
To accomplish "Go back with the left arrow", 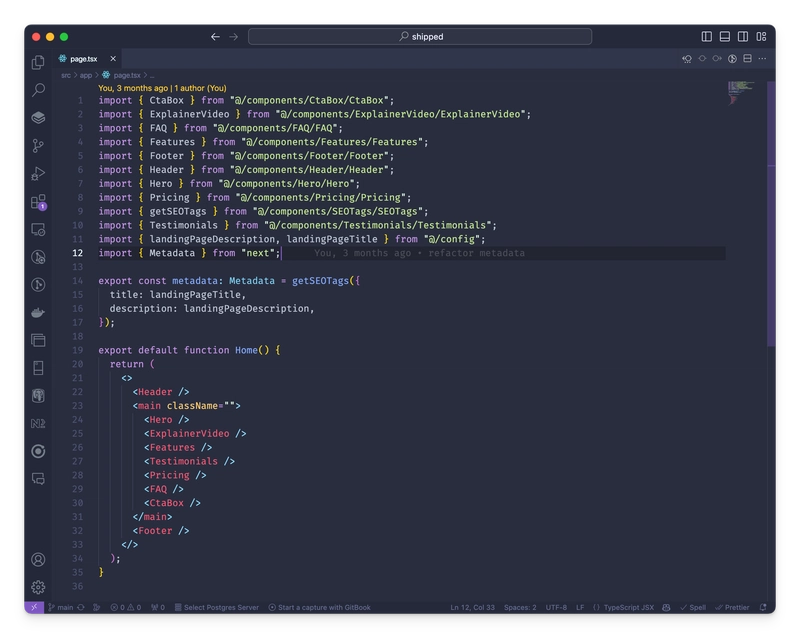I will click(215, 37).
